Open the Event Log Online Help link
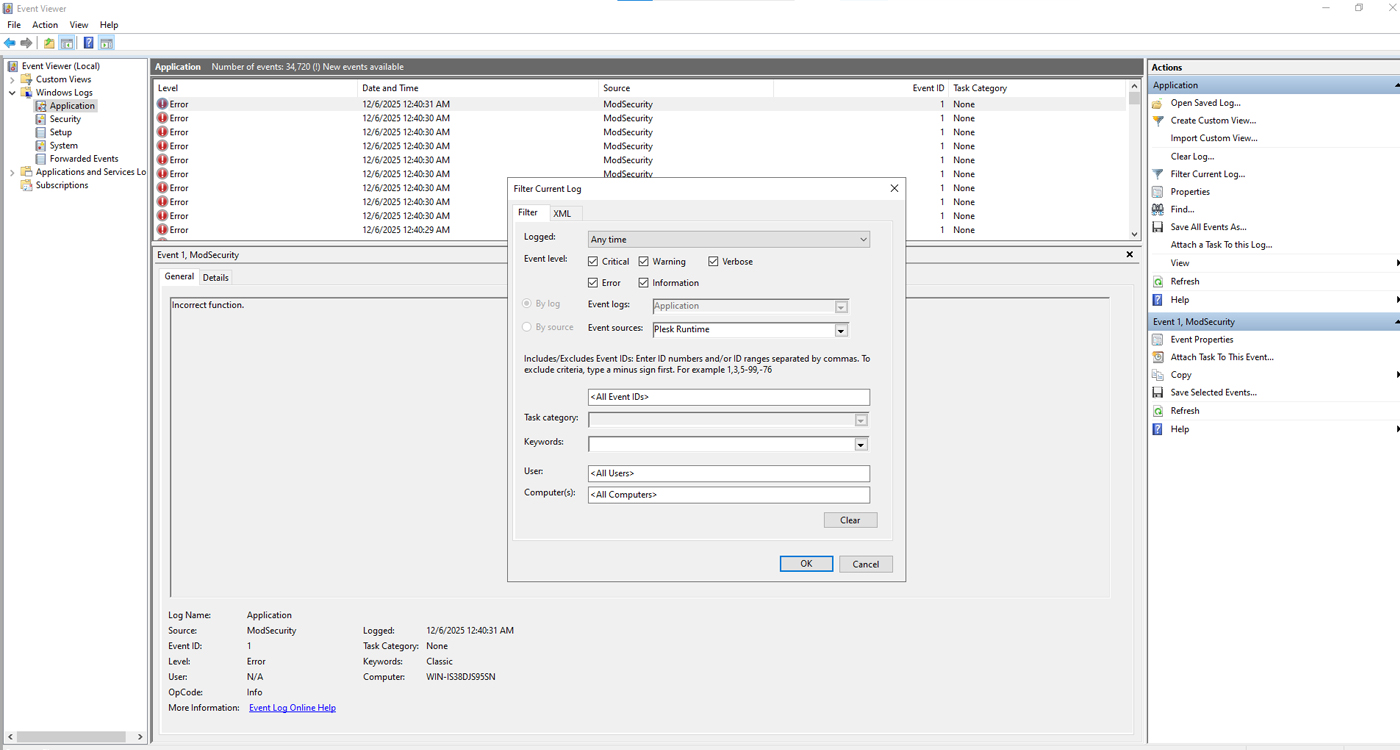Viewport: 1400px width, 750px height. (292, 708)
